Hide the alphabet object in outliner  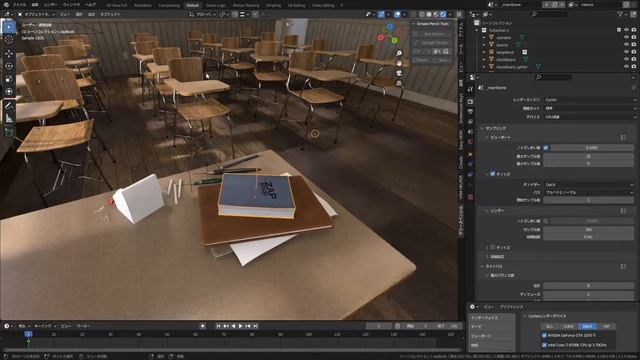[626, 38]
